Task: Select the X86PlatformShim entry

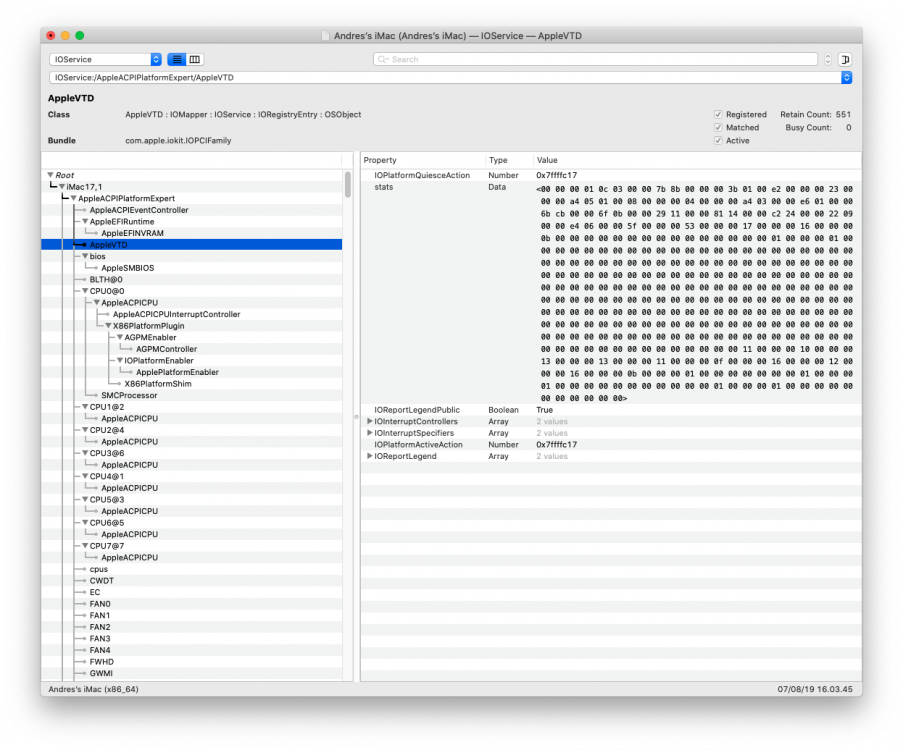Action: point(158,384)
